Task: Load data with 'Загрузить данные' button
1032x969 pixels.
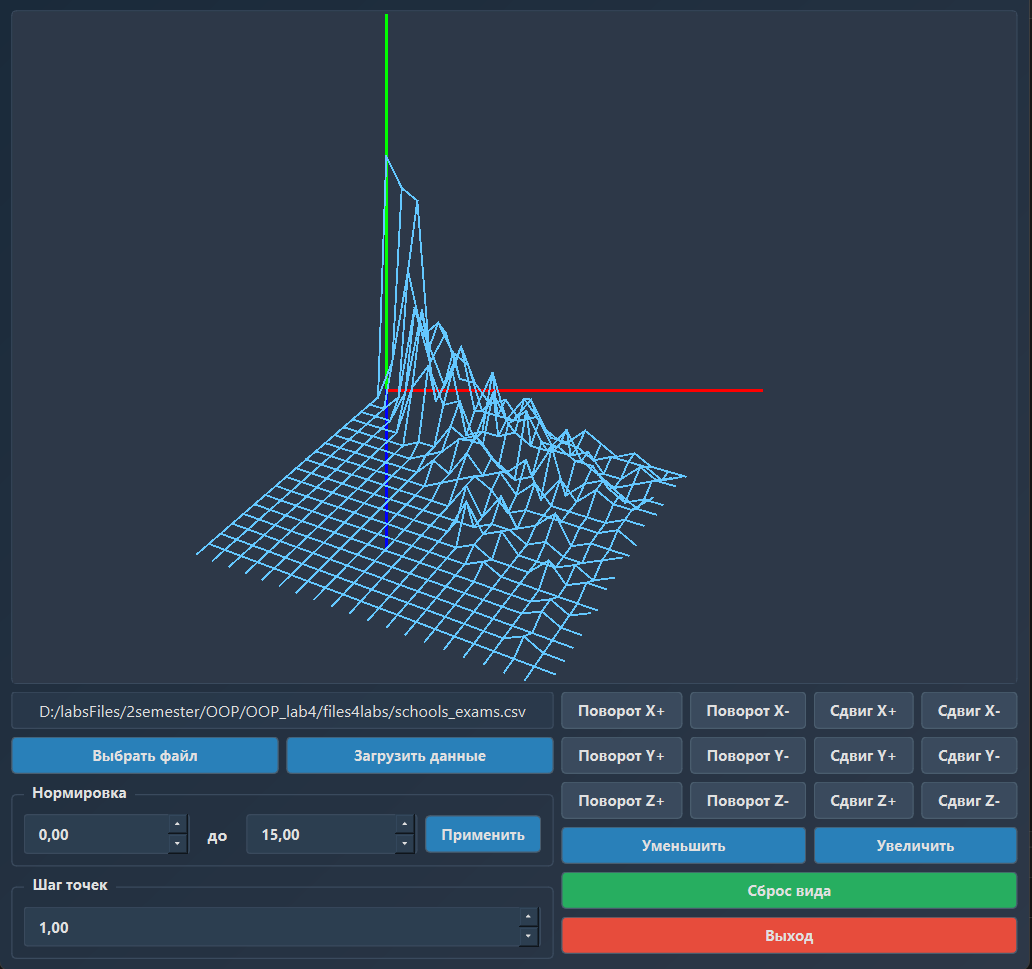Action: click(x=420, y=755)
